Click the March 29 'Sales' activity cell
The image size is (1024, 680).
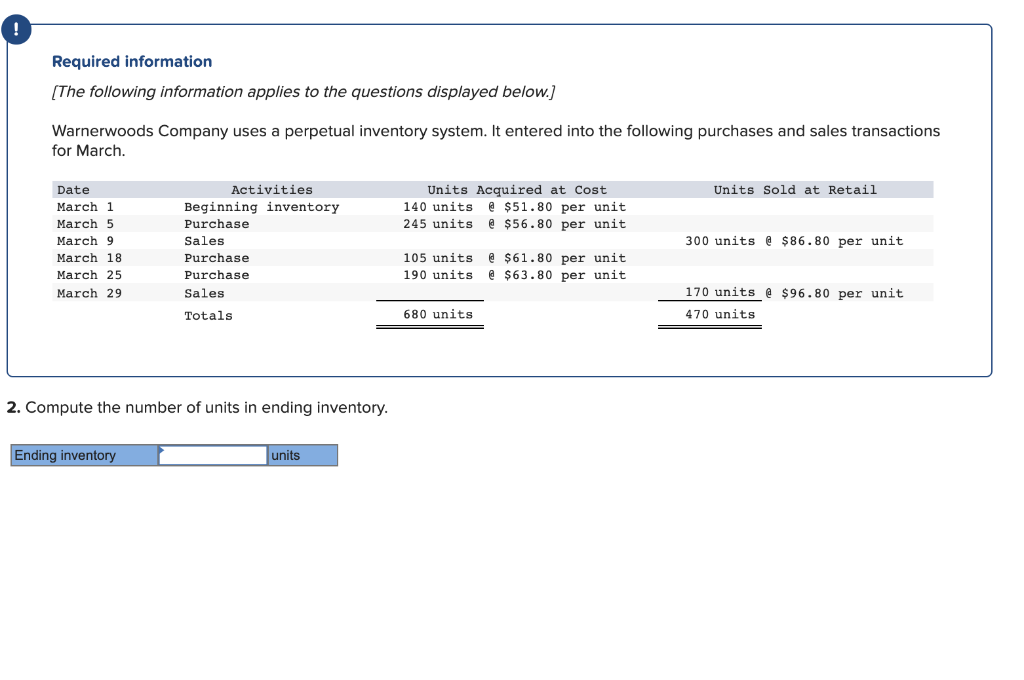(x=204, y=293)
